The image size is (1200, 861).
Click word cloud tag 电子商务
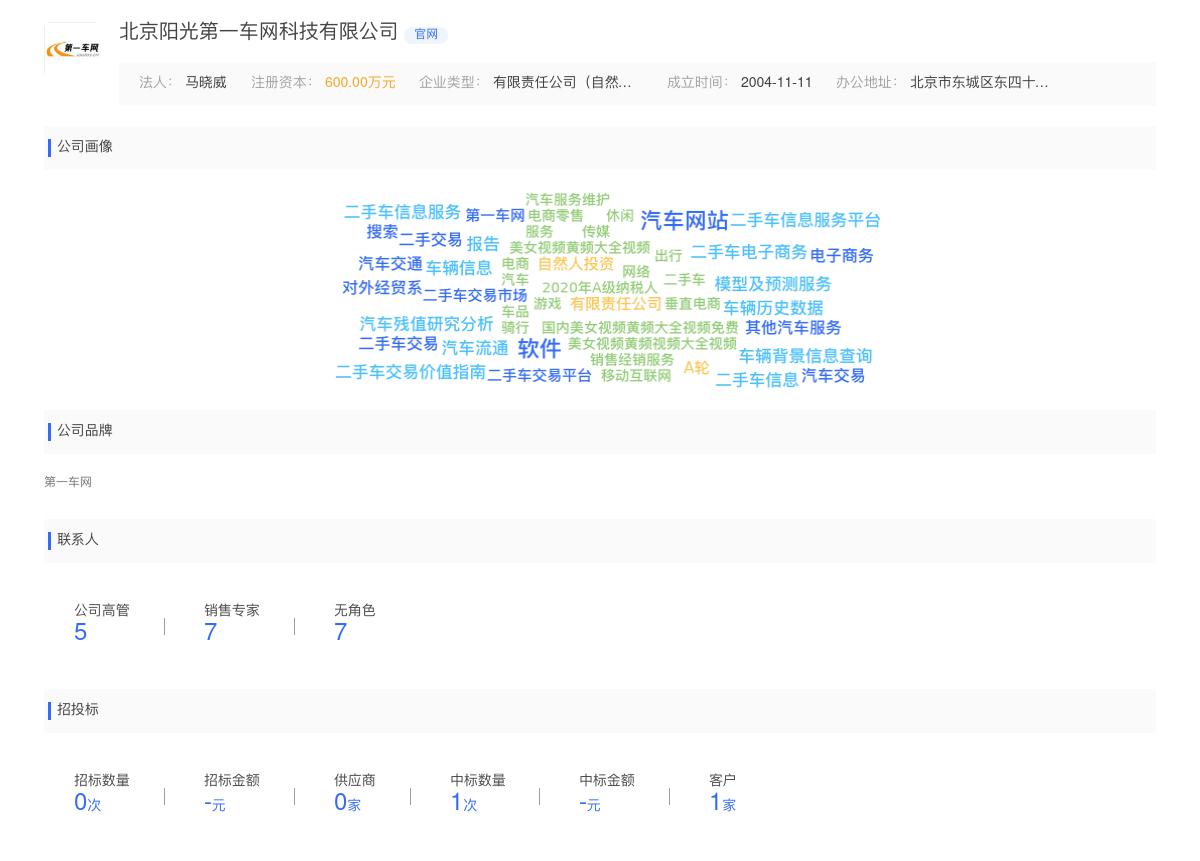tap(842, 256)
